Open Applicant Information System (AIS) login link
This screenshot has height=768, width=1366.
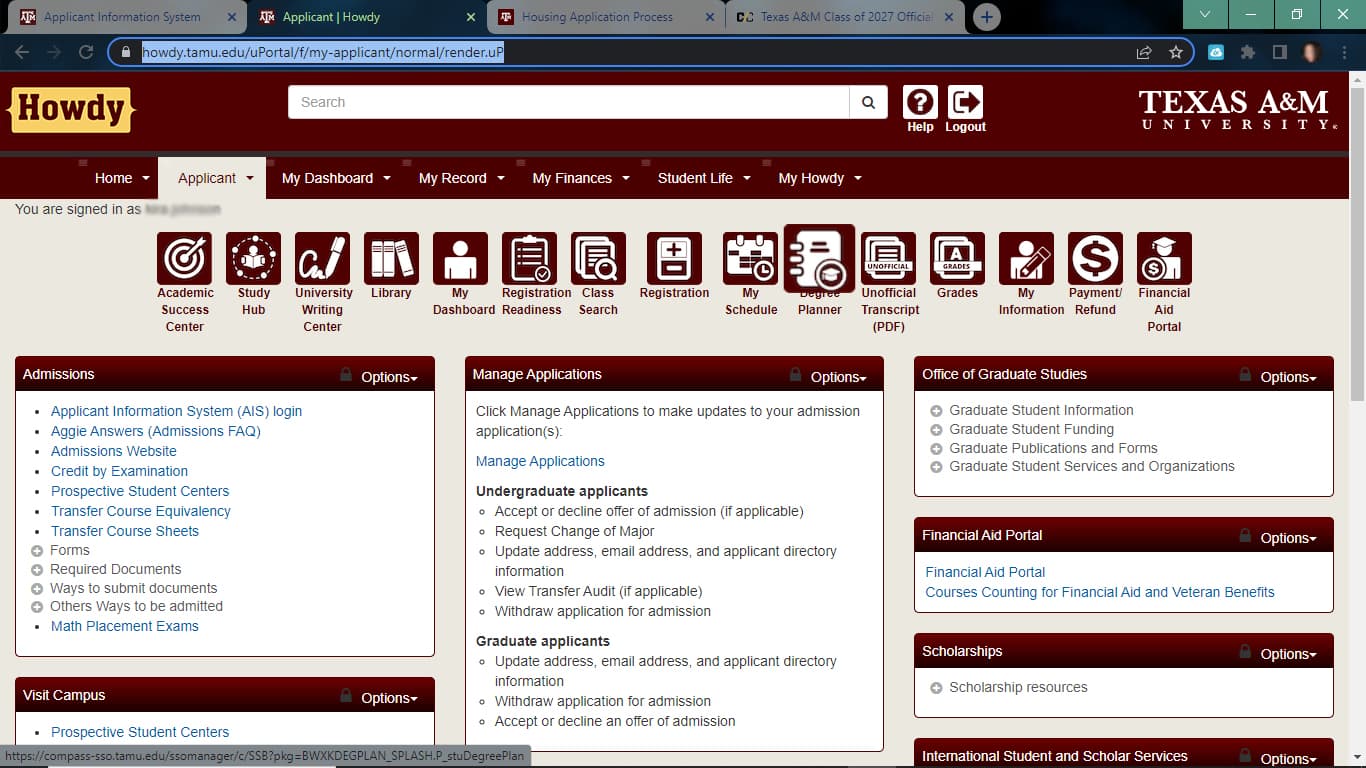176,411
